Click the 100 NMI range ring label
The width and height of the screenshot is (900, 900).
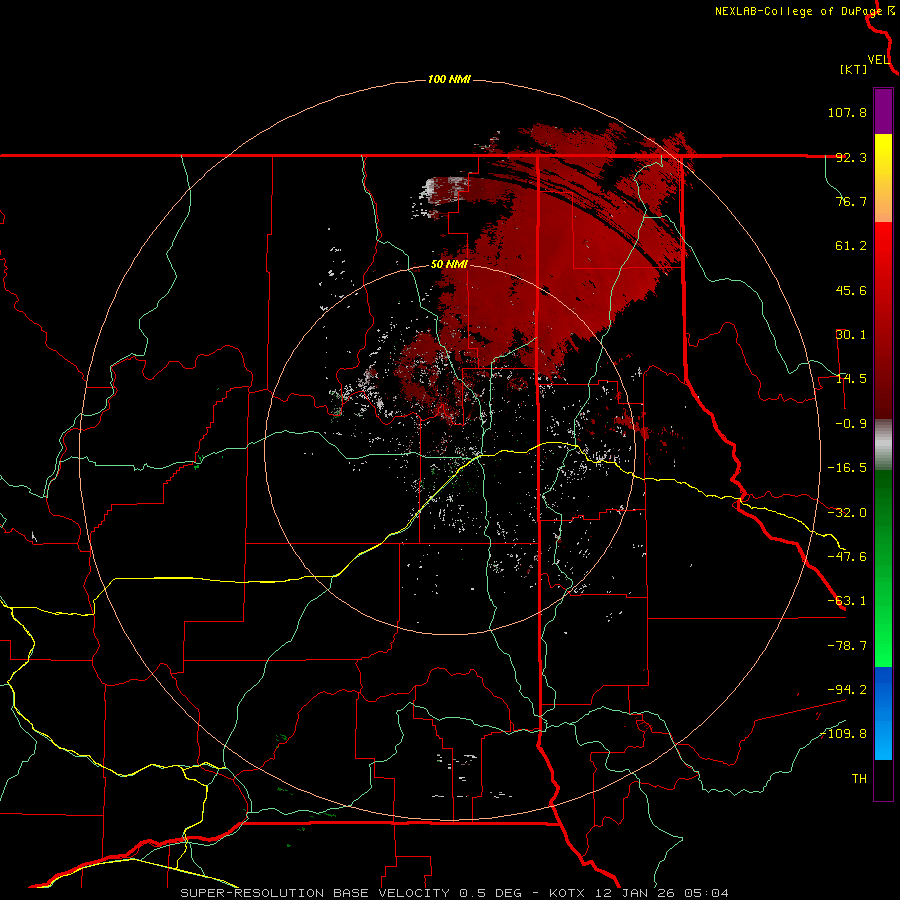tap(449, 79)
